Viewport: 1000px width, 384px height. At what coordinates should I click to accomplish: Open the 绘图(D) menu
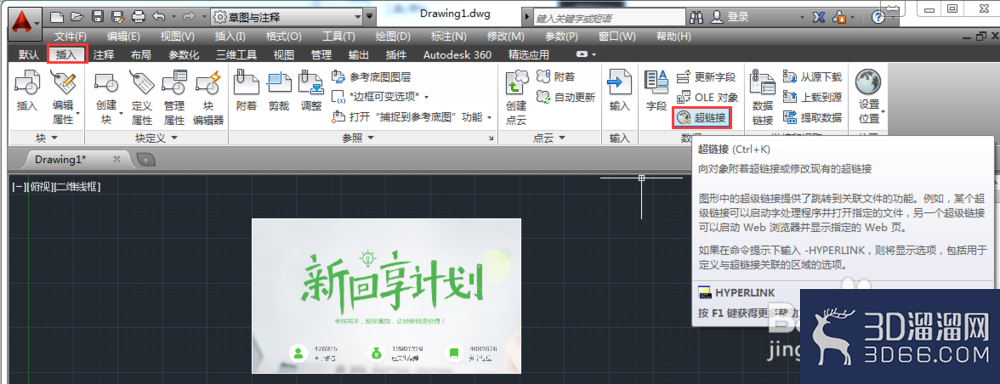pyautogui.click(x=393, y=36)
